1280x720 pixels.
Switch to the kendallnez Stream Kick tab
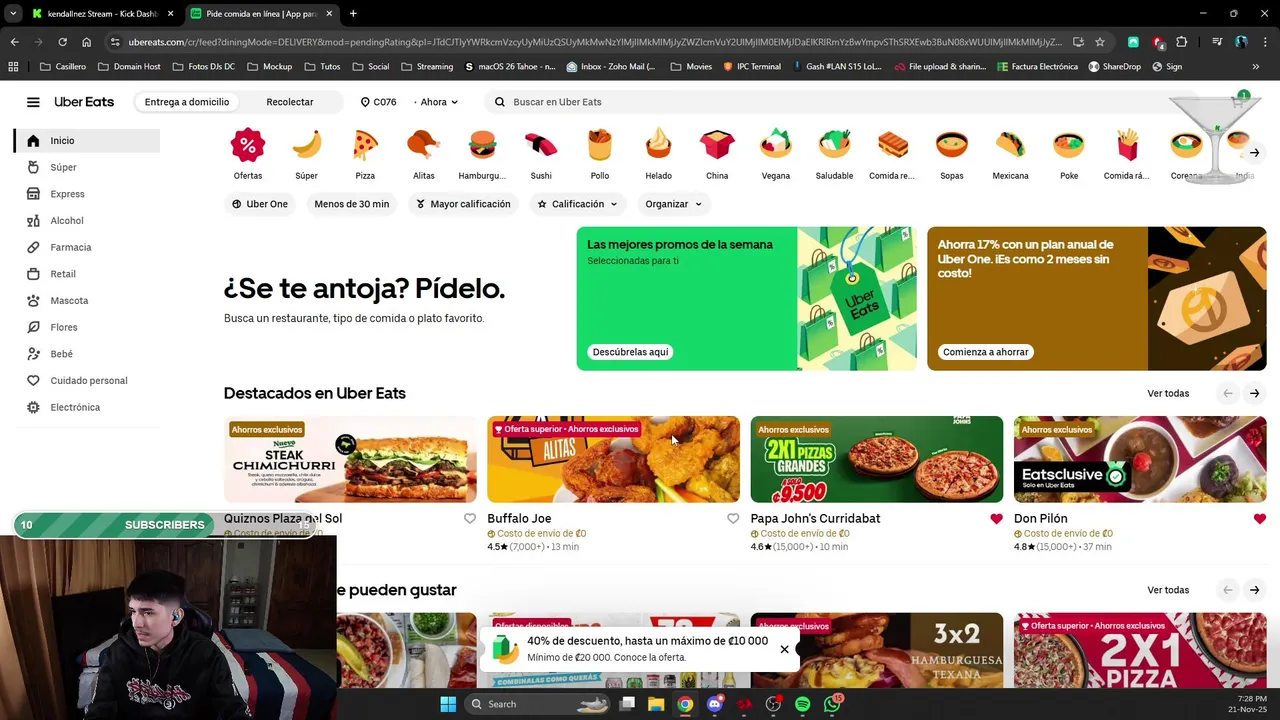point(100,13)
